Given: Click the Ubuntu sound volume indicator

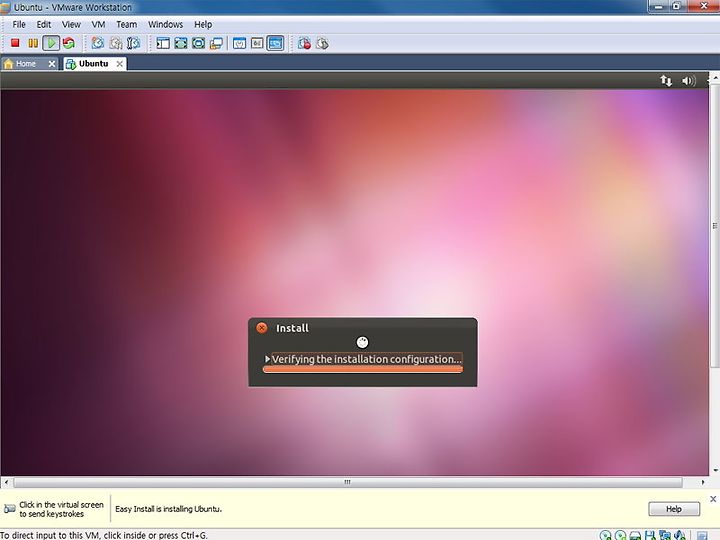Looking at the screenshot, I should pyautogui.click(x=688, y=81).
